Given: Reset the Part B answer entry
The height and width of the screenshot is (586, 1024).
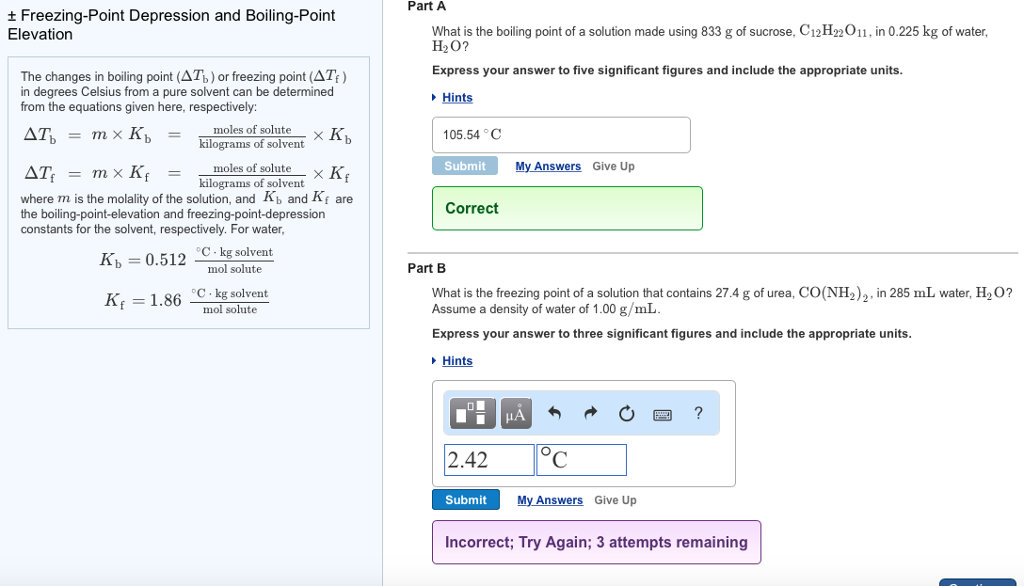Looking at the screenshot, I should click(626, 412).
